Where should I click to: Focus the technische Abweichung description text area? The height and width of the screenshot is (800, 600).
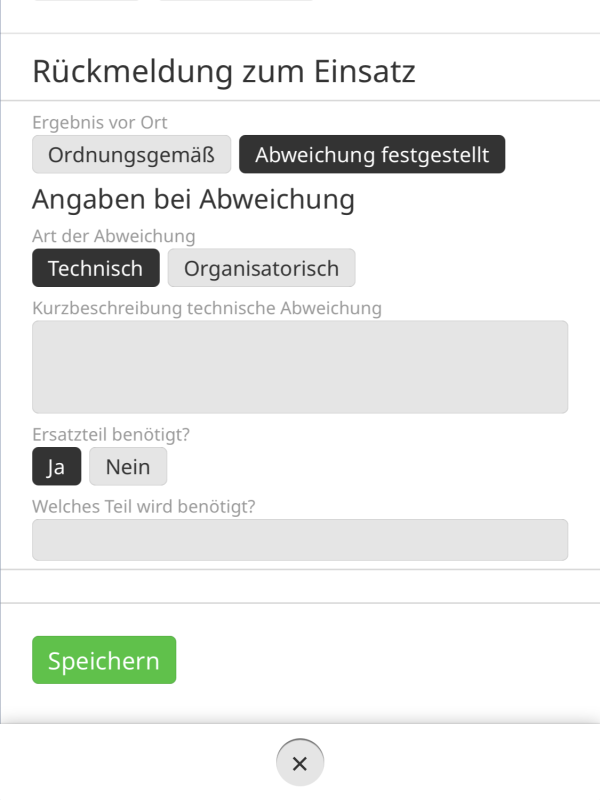click(300, 366)
